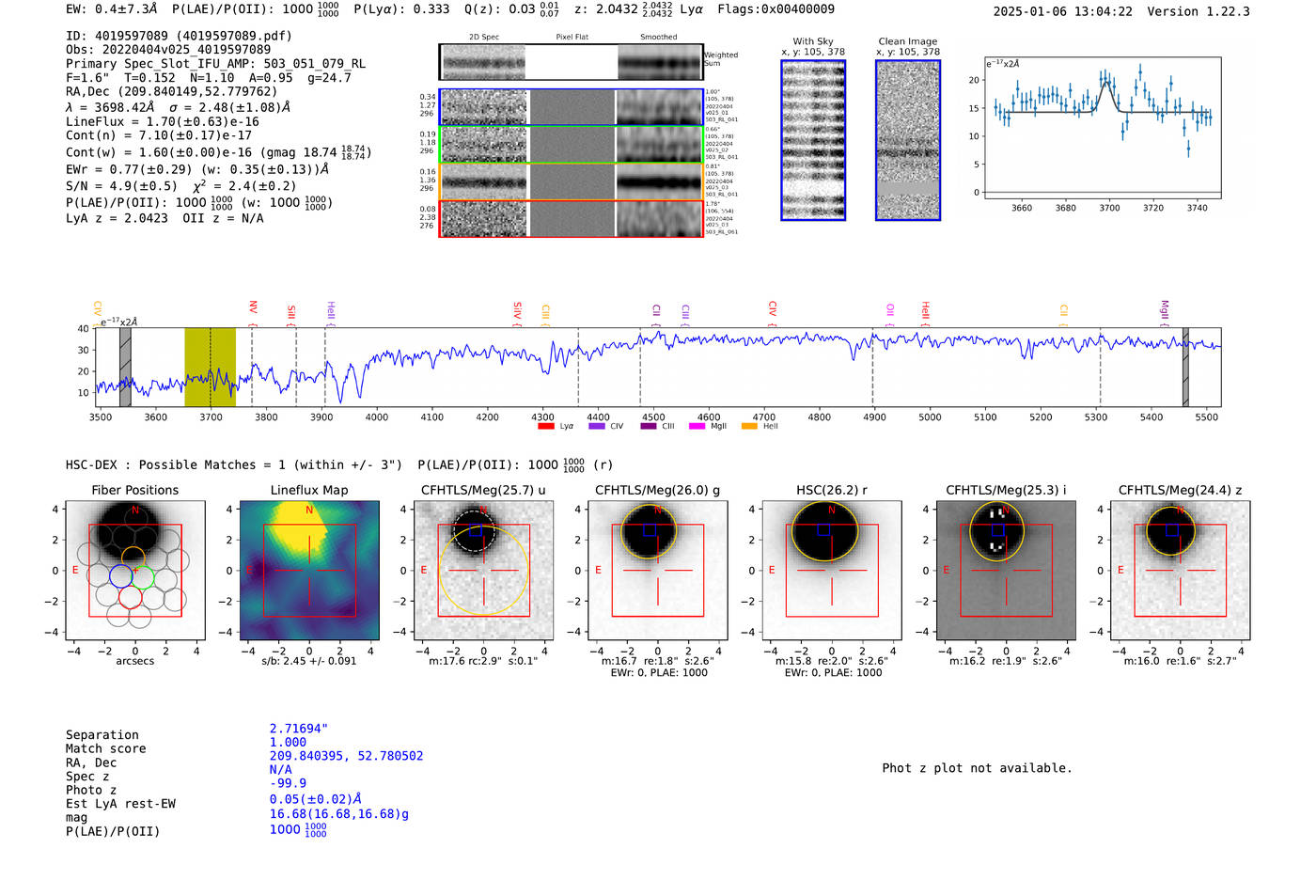1316x896 pixels.
Task: Click the Flags:0x00400009 text
Action: tap(775, 9)
